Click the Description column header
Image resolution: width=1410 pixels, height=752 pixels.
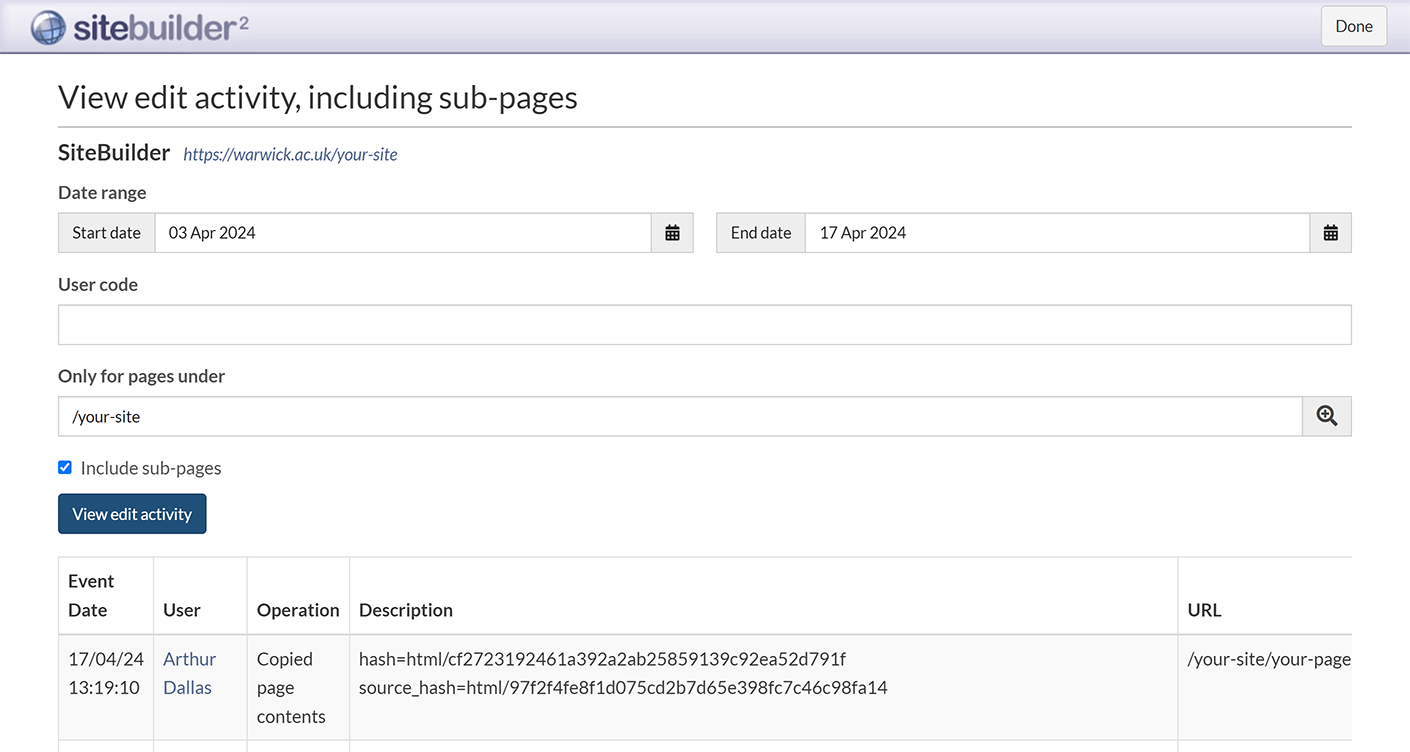tap(406, 610)
